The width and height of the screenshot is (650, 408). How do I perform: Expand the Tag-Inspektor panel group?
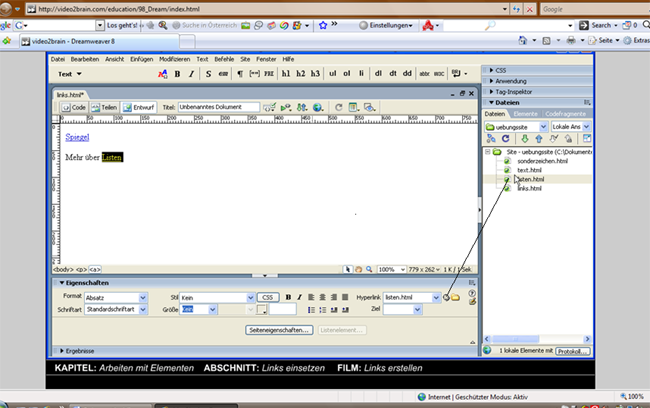pyautogui.click(x=491, y=92)
